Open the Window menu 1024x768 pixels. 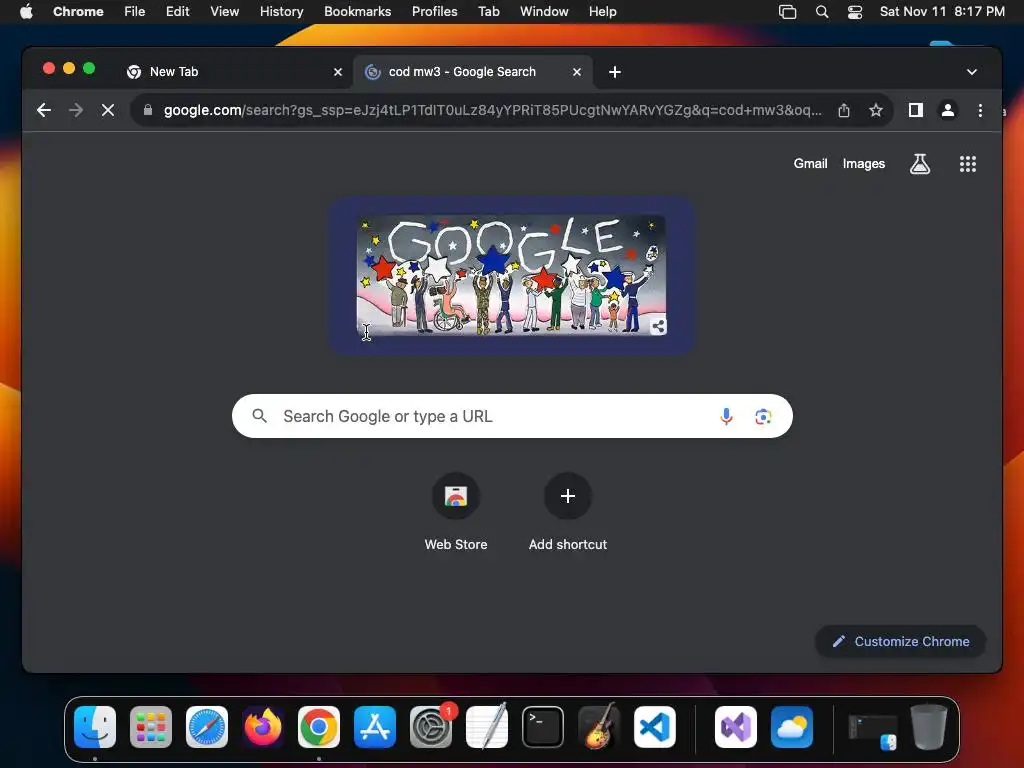544,11
